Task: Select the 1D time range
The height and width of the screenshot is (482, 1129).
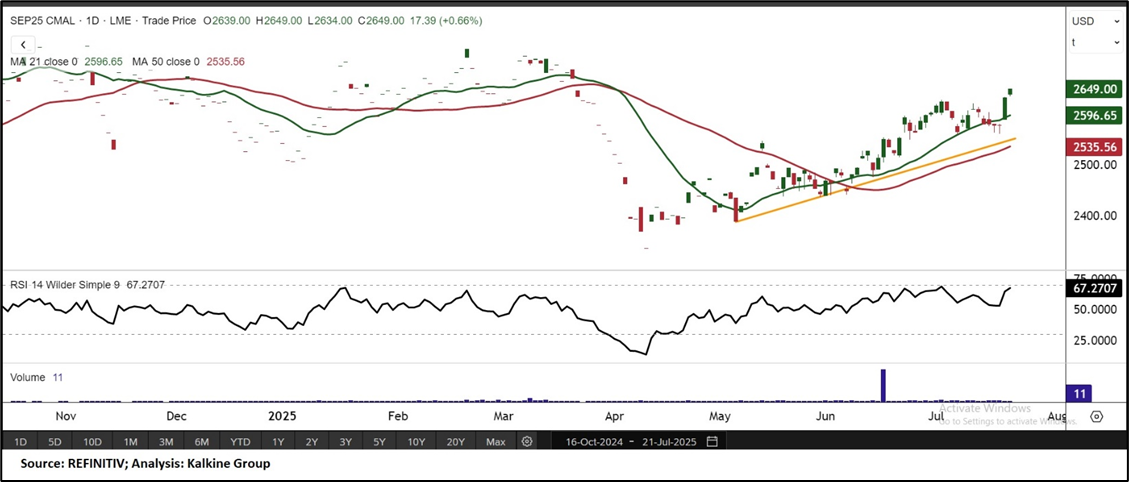Action: [x=21, y=442]
